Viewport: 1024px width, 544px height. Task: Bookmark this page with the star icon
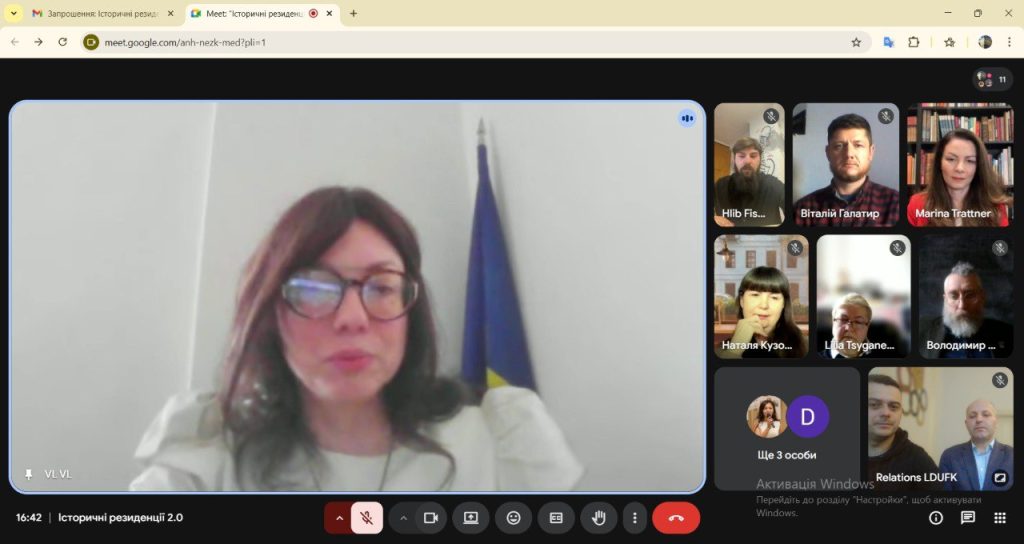(x=856, y=42)
